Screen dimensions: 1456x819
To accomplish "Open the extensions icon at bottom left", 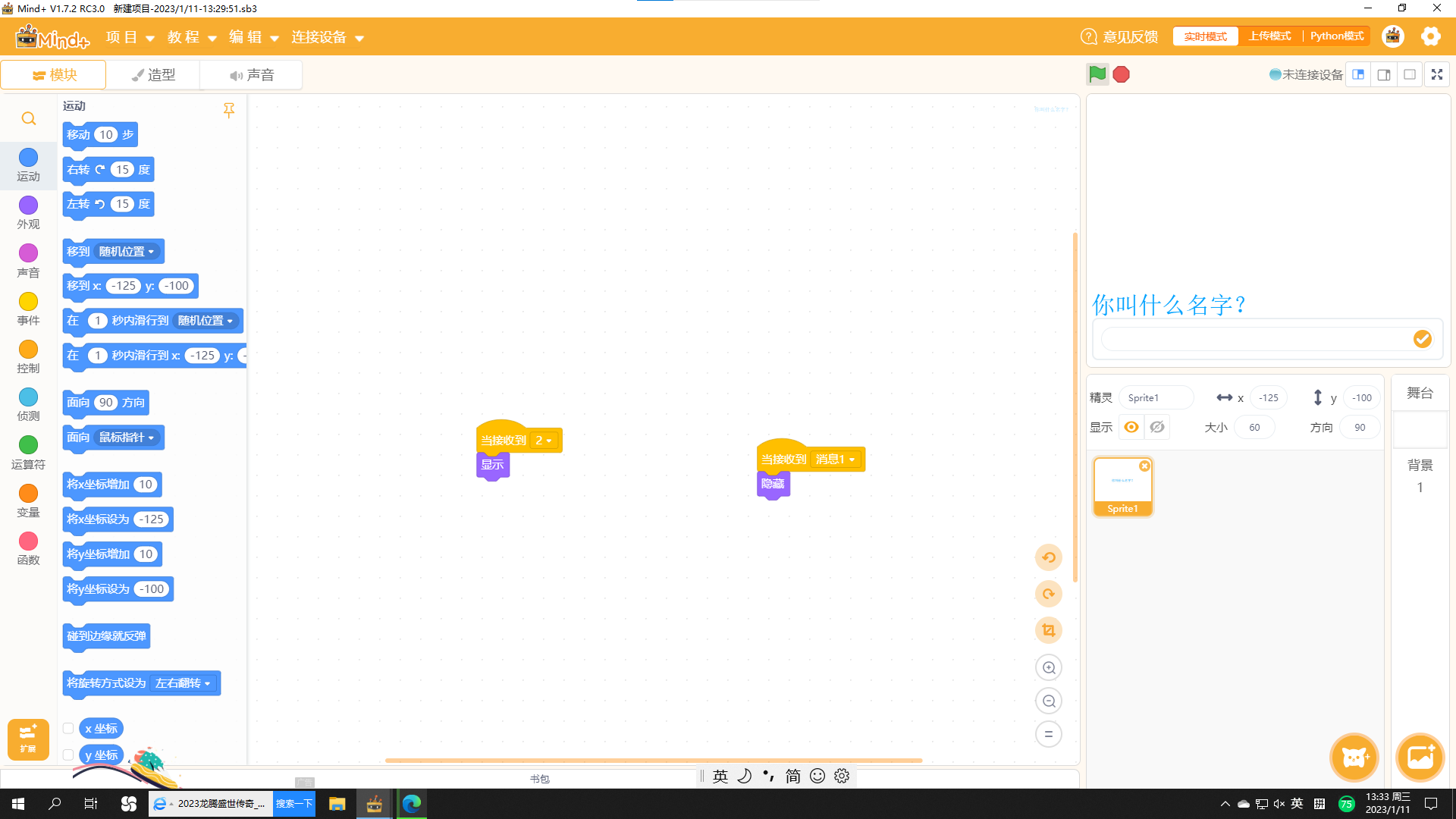I will coord(28,739).
